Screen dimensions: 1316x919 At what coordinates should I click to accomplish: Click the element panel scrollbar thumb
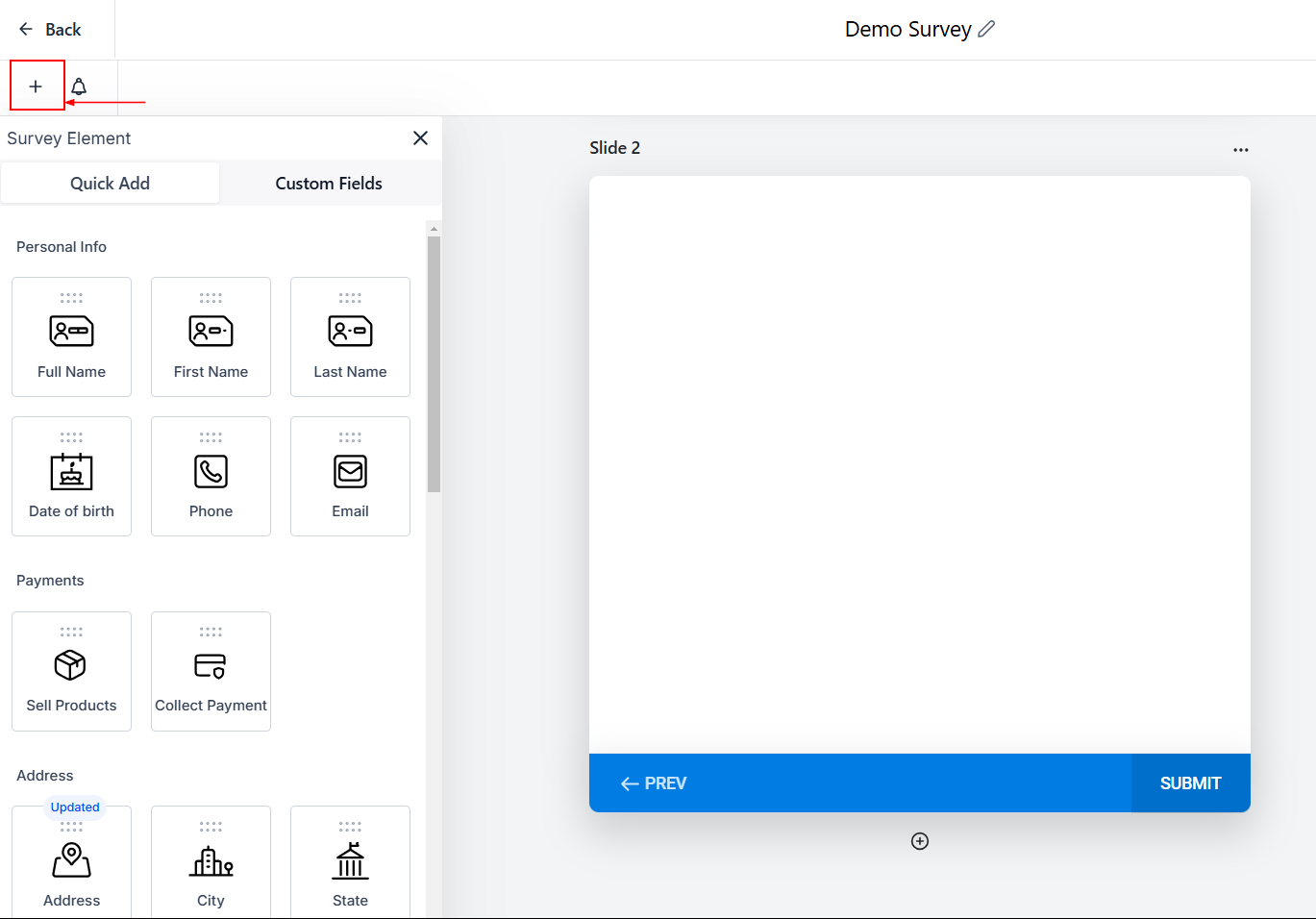(x=434, y=364)
